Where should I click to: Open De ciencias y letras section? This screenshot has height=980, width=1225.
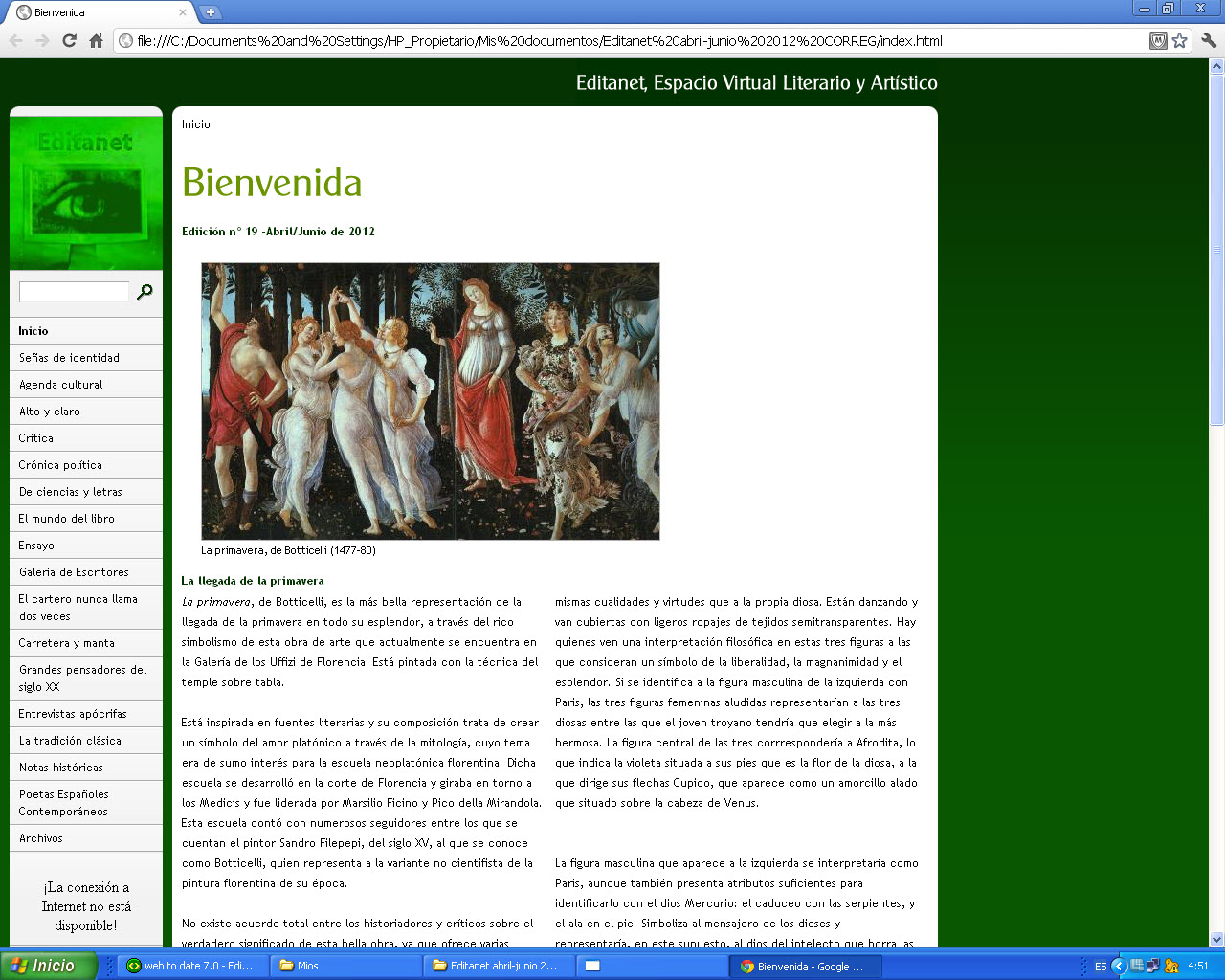(86, 492)
